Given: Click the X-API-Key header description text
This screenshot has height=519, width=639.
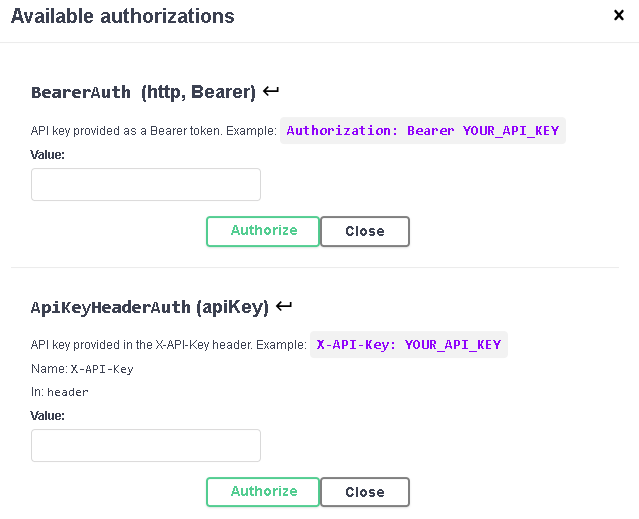Looking at the screenshot, I should coord(168,345).
